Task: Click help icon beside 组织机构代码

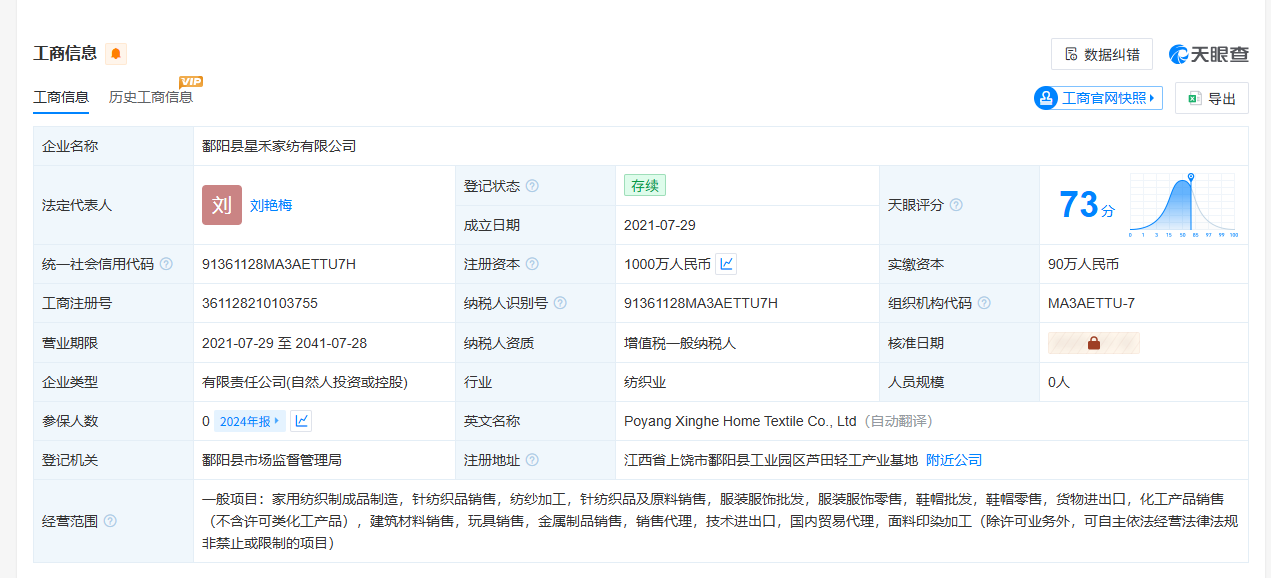Action: tap(984, 303)
